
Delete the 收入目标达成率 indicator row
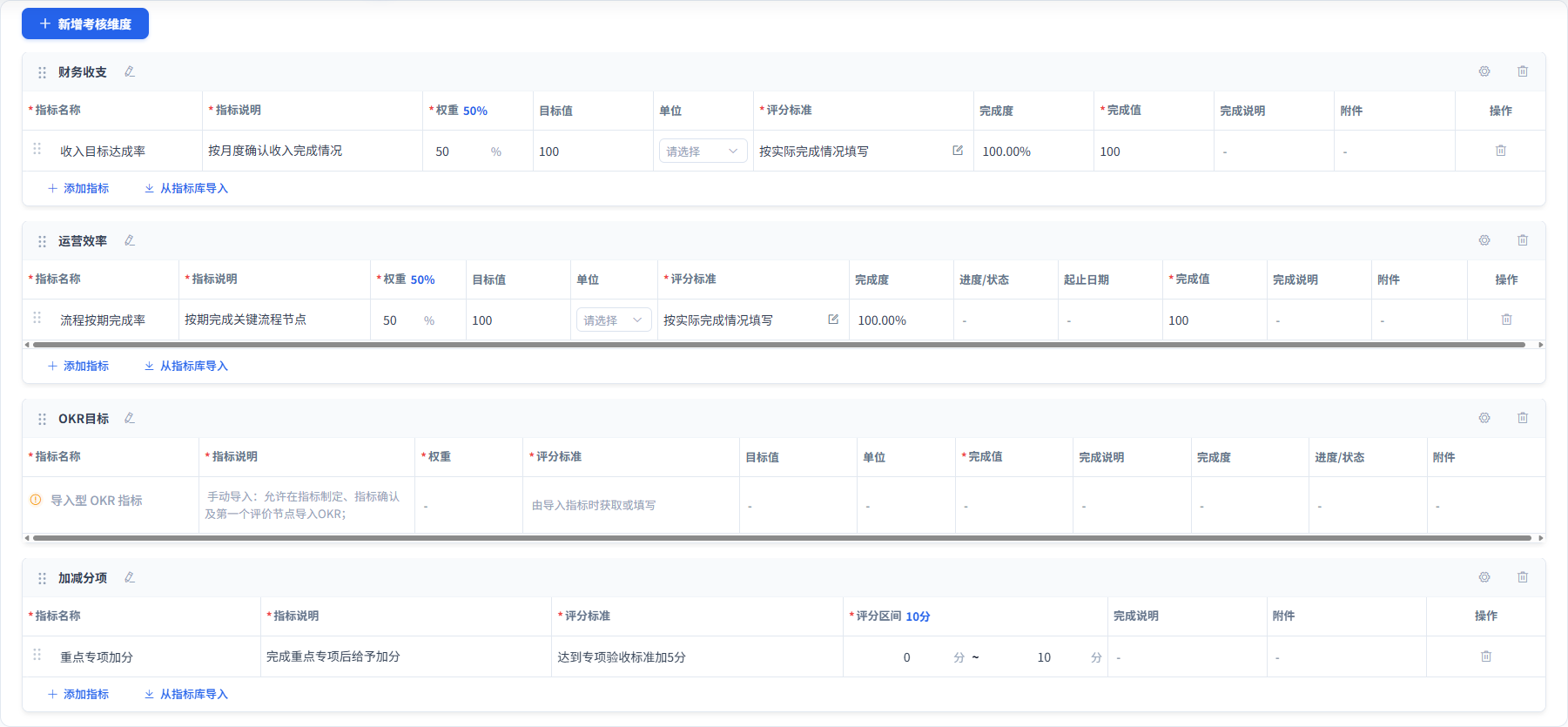pos(1501,151)
